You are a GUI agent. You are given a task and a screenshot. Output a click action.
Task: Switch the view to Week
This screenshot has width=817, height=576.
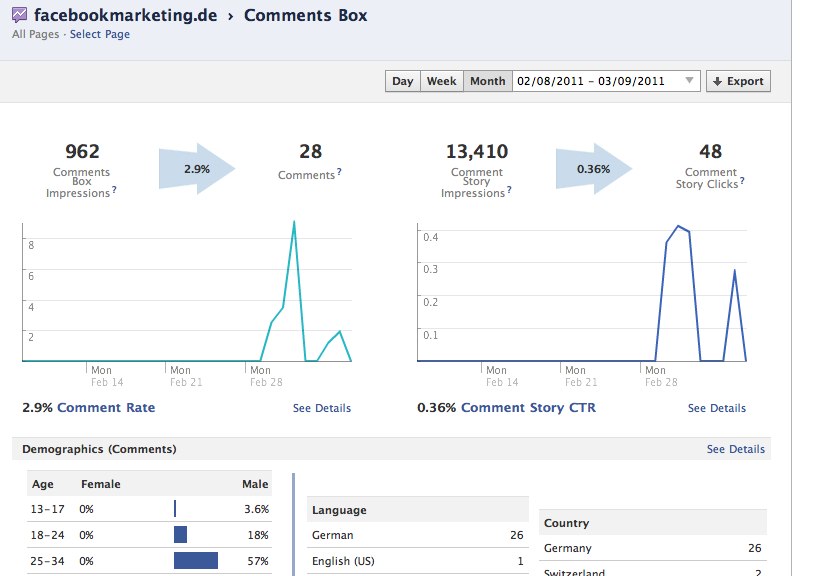[x=441, y=81]
